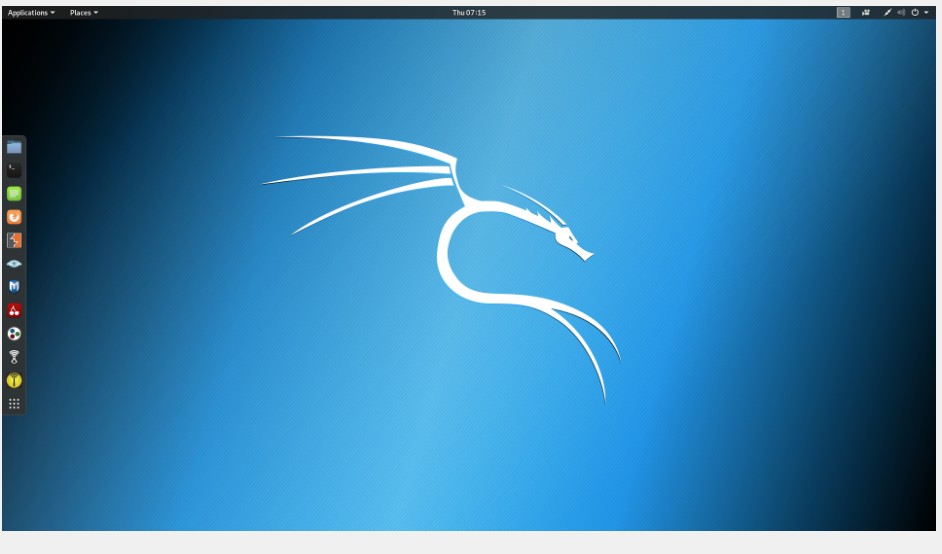This screenshot has height=554, width=942.
Task: Open the Applications menu
Action: [x=31, y=13]
